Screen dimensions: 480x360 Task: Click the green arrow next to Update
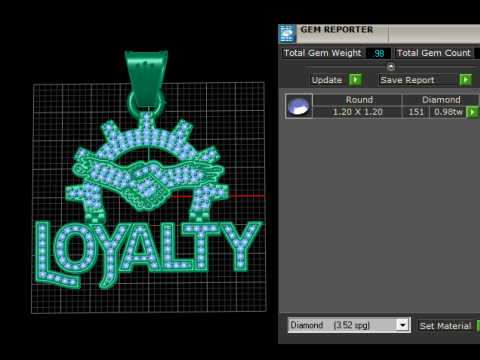pos(355,80)
